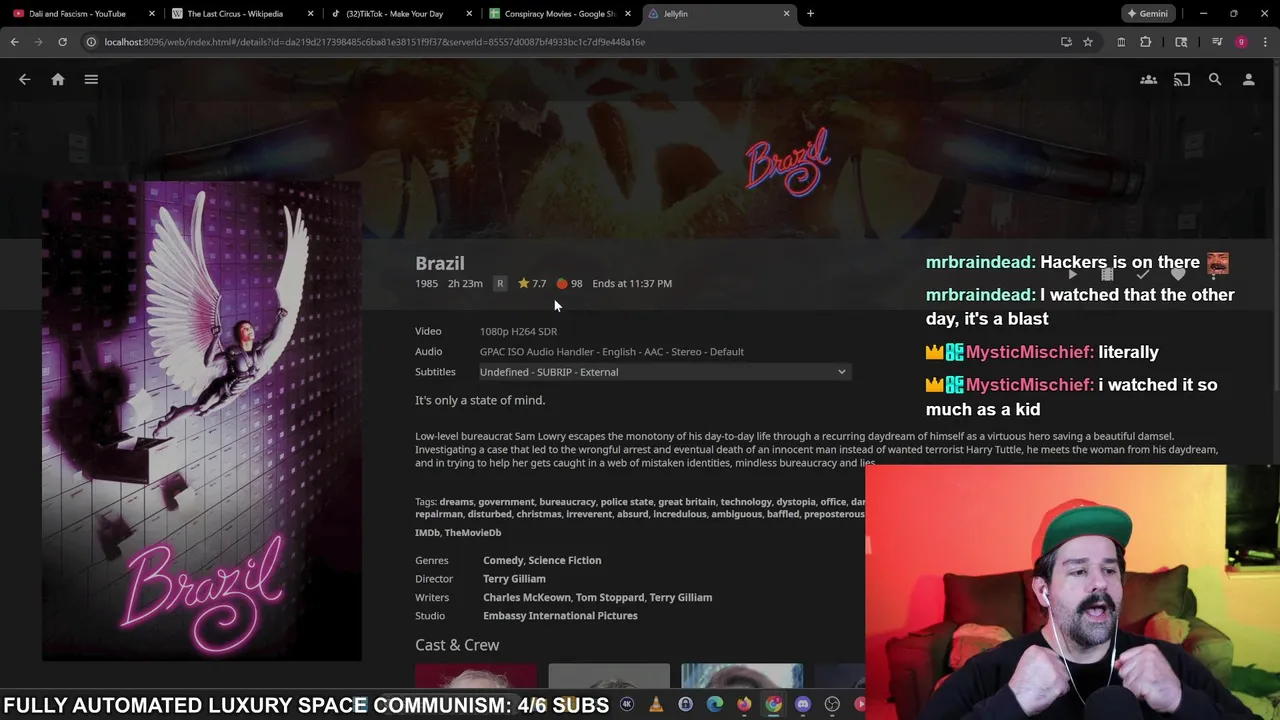Go back with Jellyfin's back arrow
The height and width of the screenshot is (720, 1280).
click(x=25, y=80)
